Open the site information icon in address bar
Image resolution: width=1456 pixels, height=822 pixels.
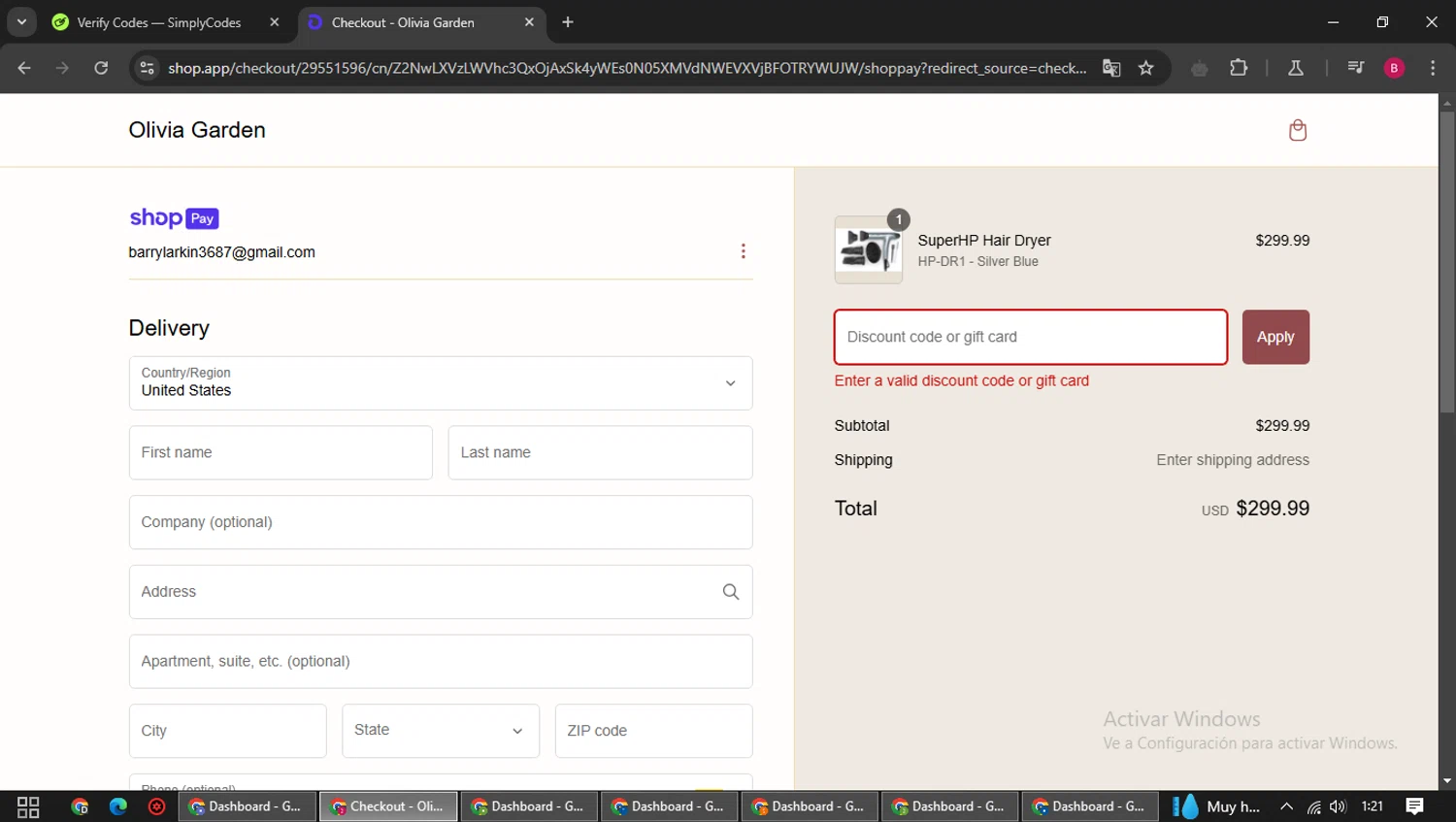148,68
